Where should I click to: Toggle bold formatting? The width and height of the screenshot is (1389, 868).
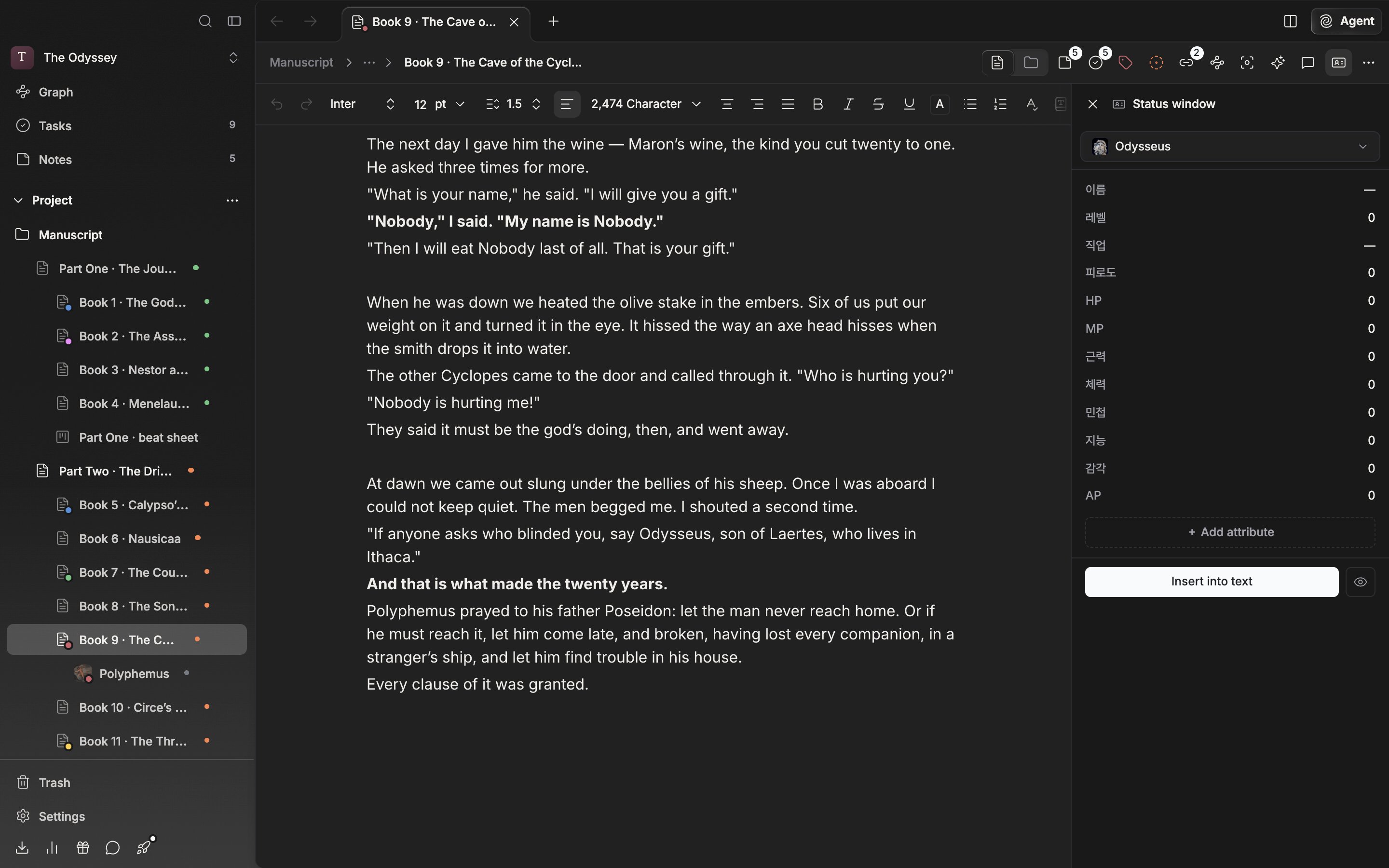click(x=818, y=104)
